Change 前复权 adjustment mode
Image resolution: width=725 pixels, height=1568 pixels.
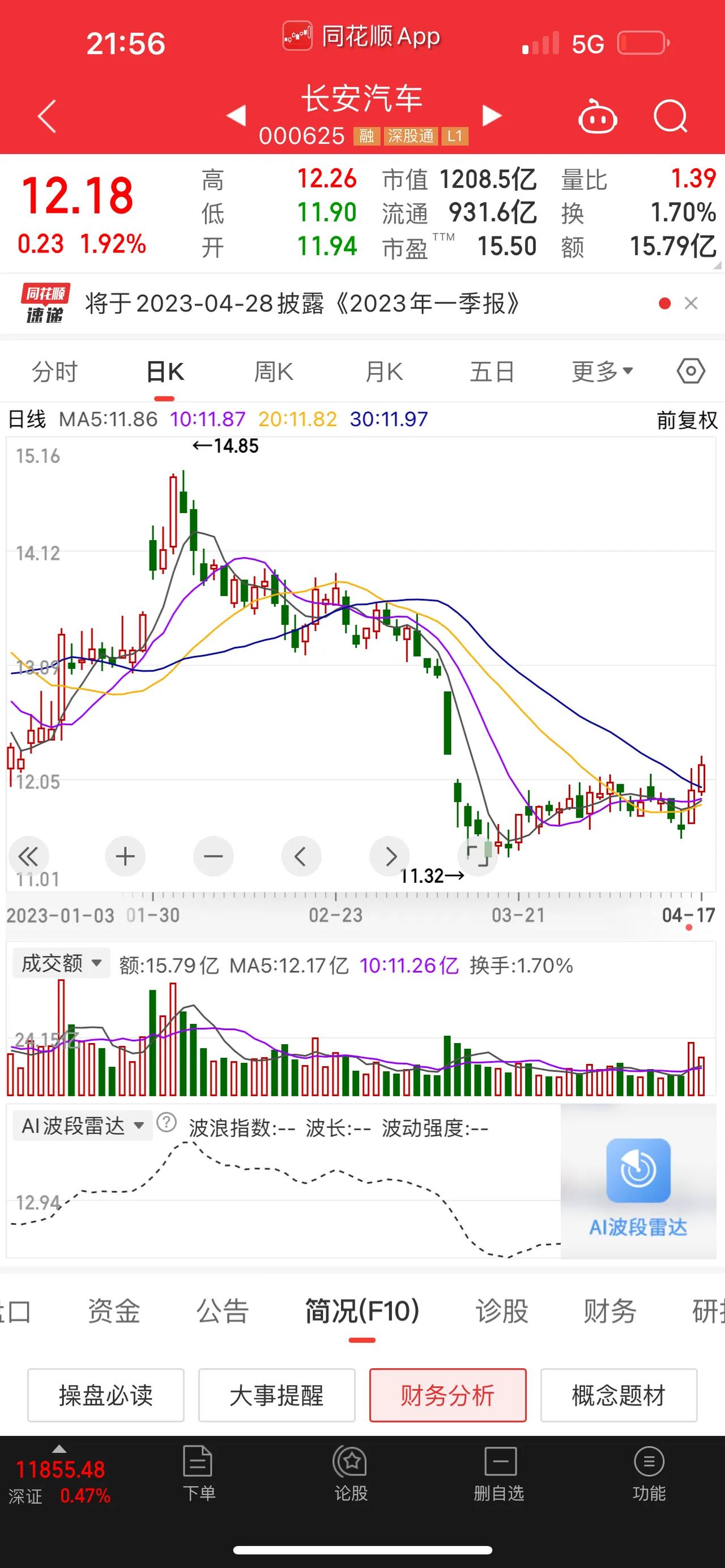pyautogui.click(x=686, y=420)
